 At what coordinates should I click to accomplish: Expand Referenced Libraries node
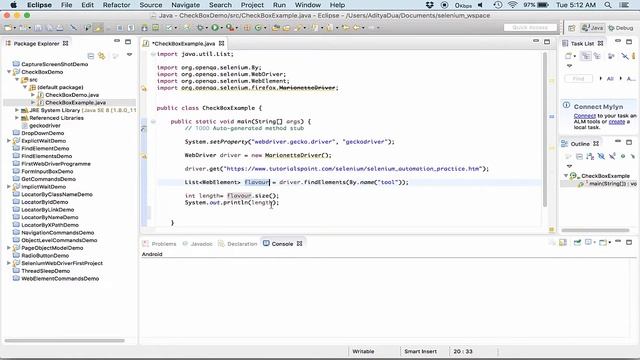coord(17,118)
